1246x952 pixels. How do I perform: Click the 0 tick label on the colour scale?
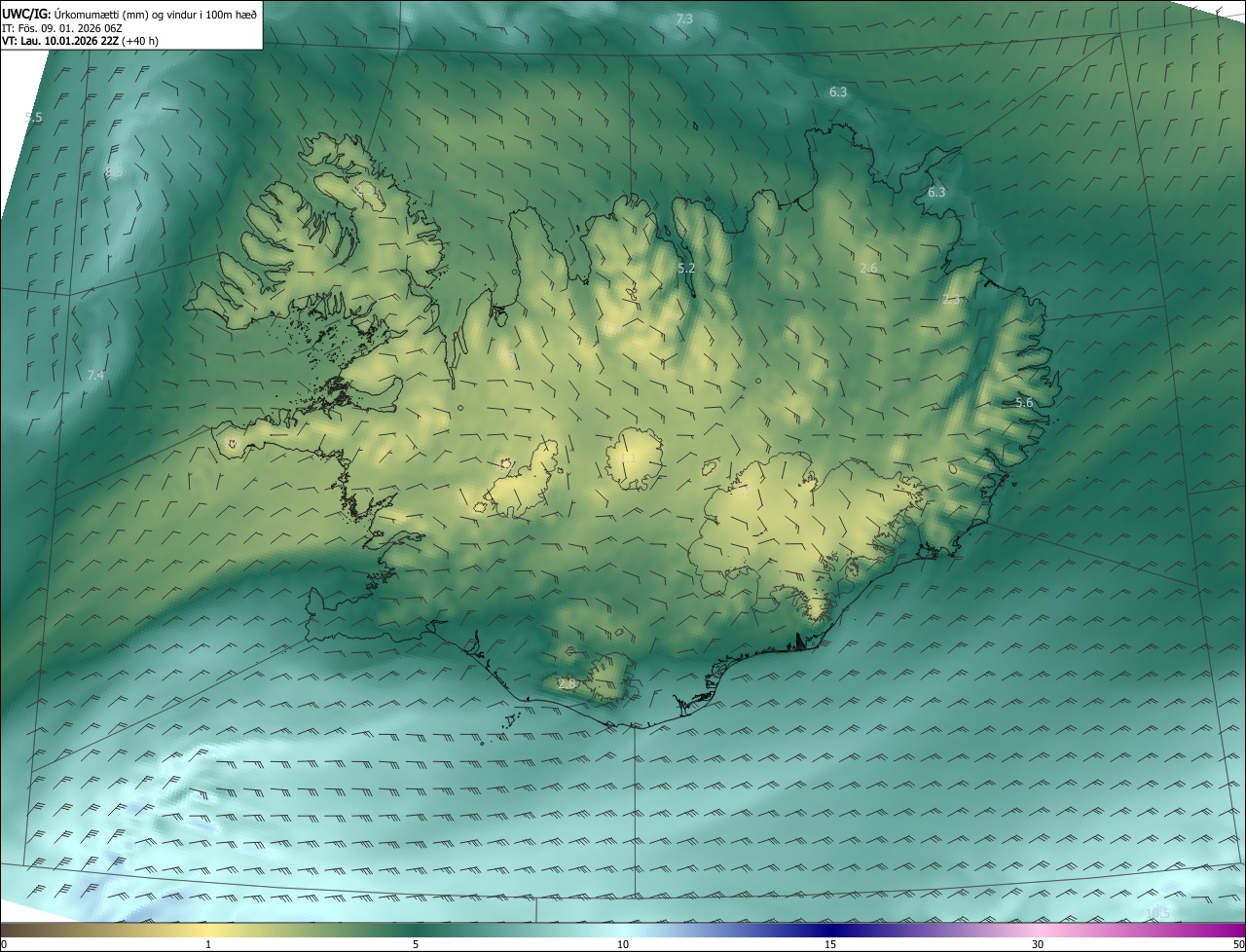coord(4,944)
